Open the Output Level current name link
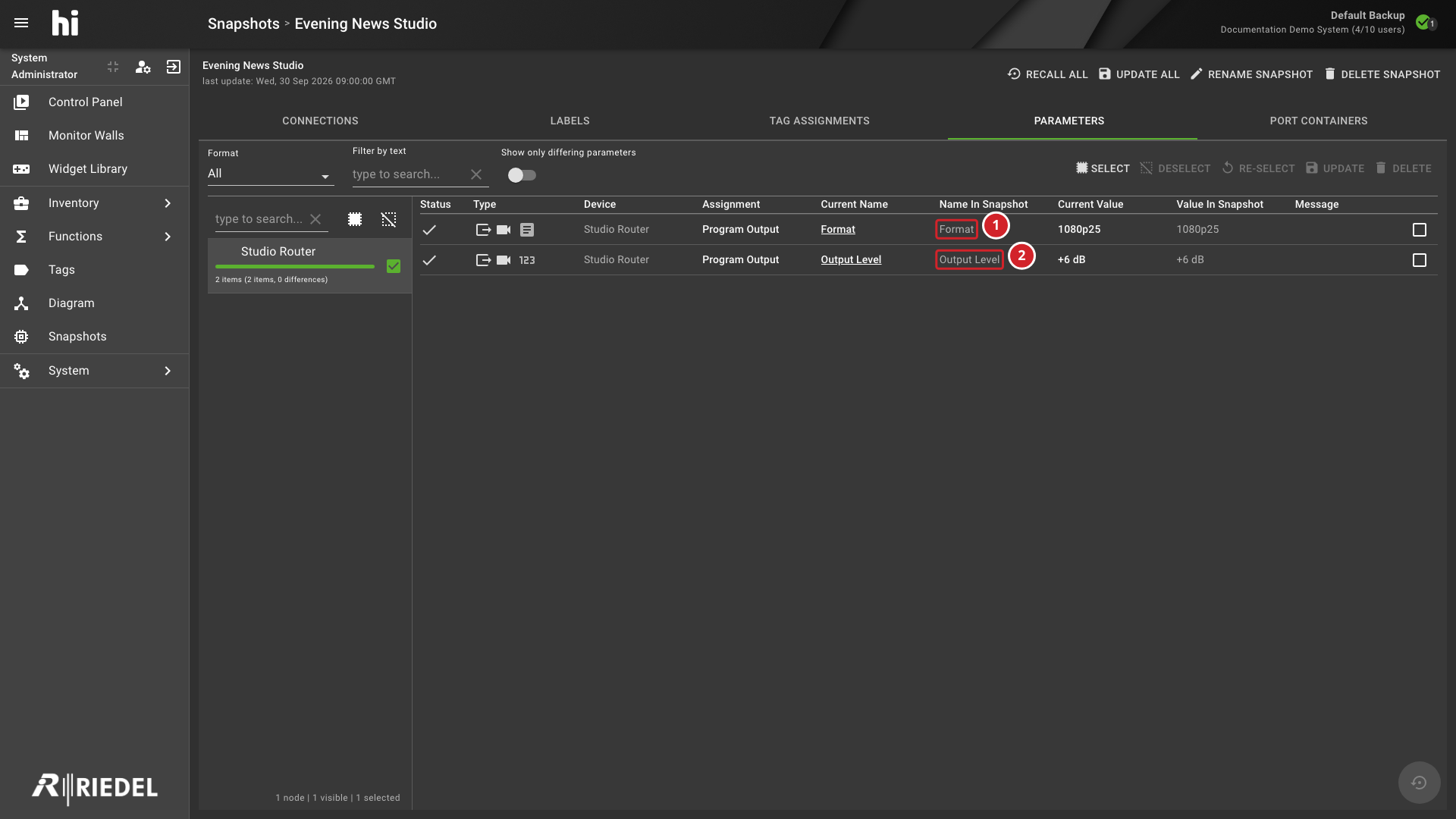 point(851,259)
